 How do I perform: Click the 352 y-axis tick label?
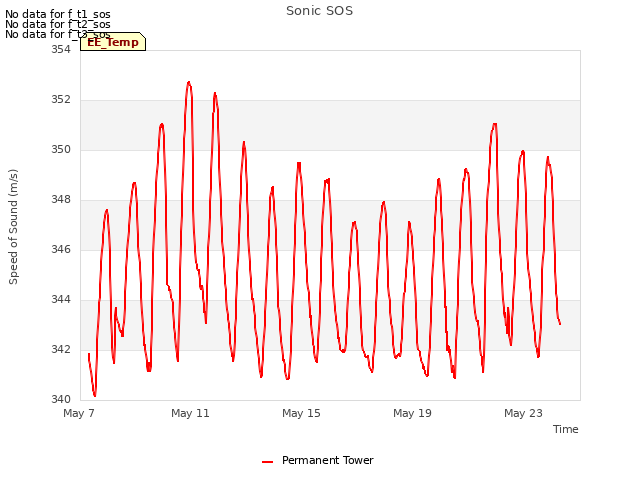click(61, 100)
